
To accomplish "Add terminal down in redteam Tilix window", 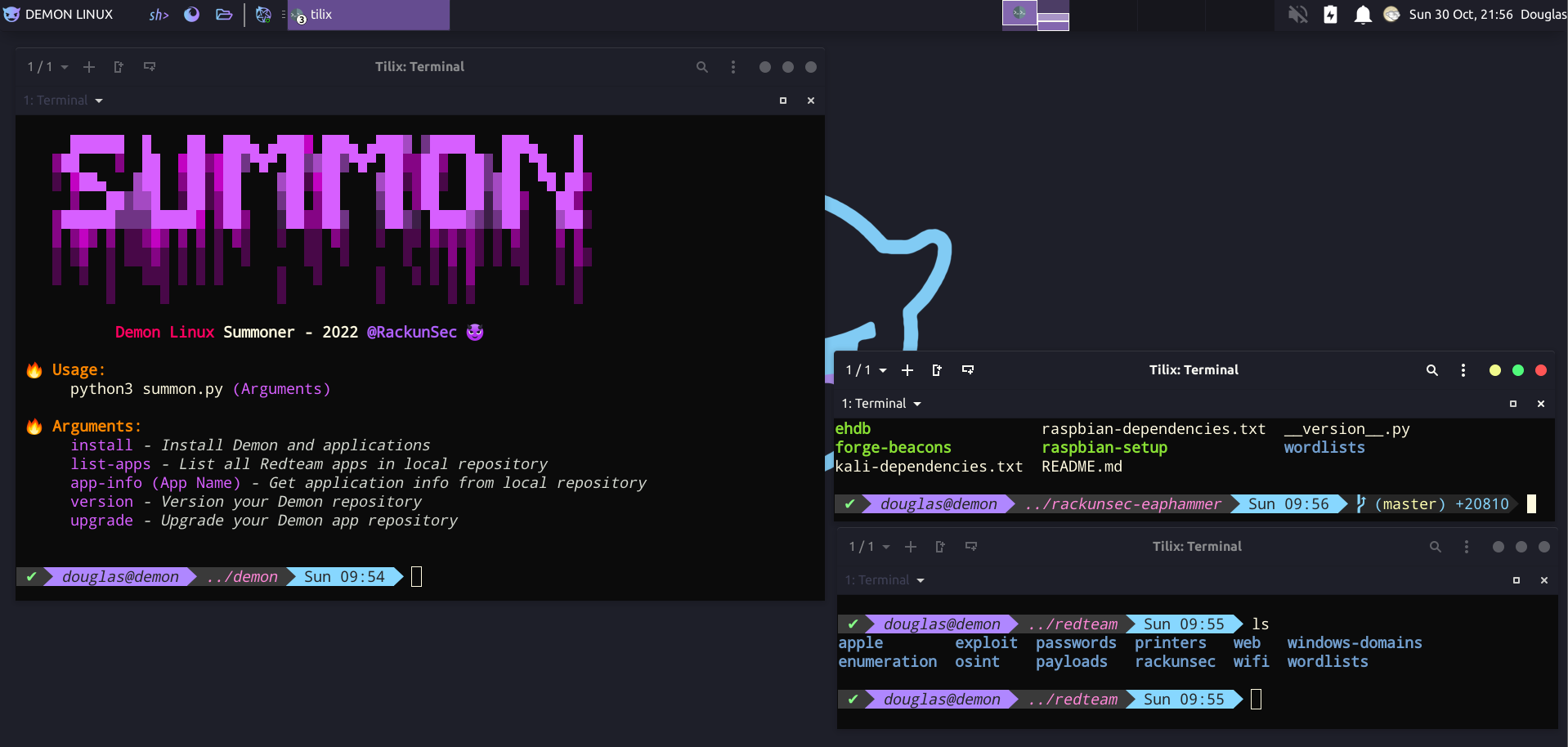I will 971,547.
